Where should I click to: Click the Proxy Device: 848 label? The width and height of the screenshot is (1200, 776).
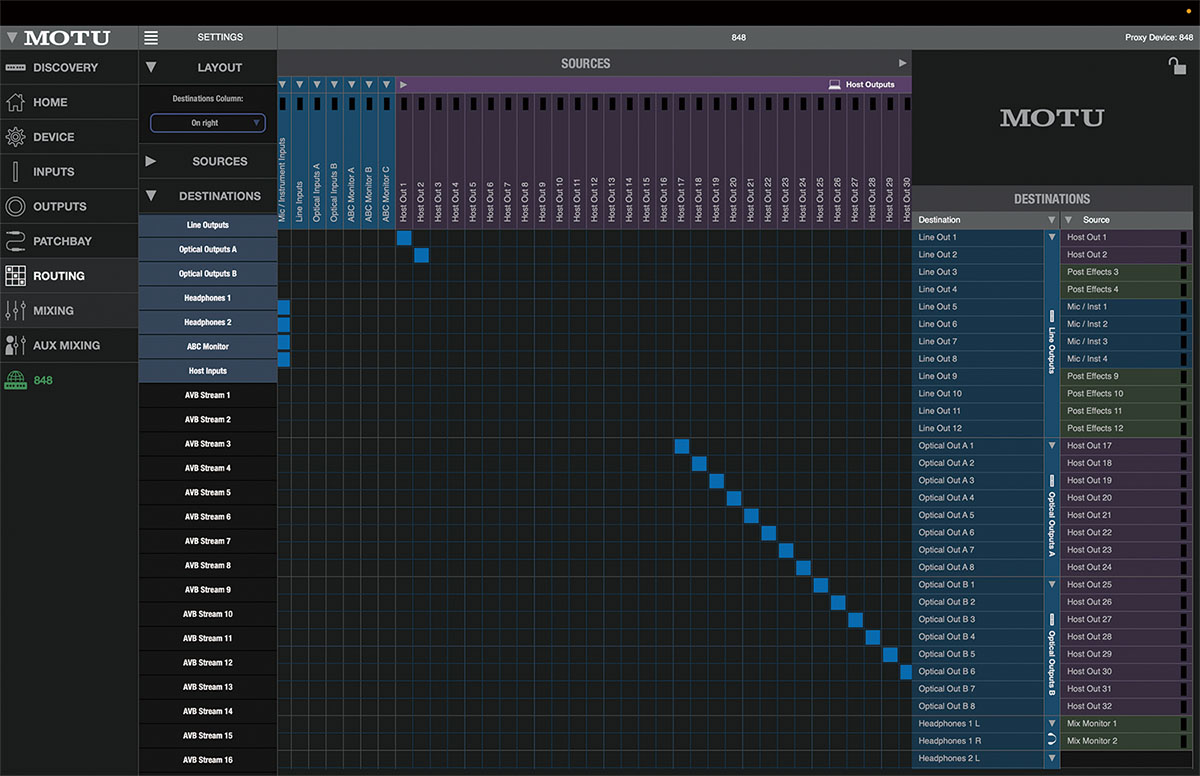point(1159,38)
